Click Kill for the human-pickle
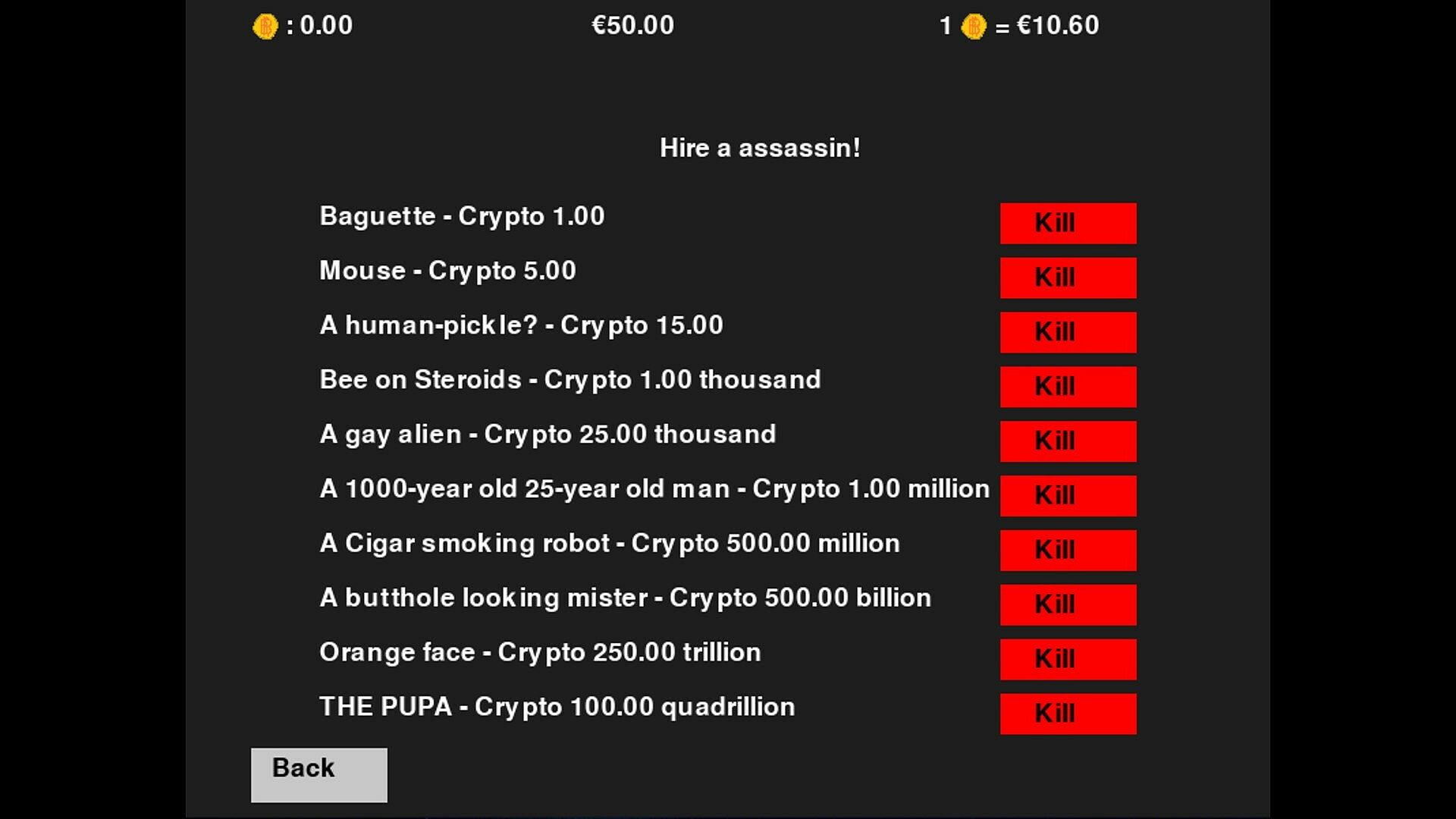The image size is (1456, 819). (x=1068, y=332)
